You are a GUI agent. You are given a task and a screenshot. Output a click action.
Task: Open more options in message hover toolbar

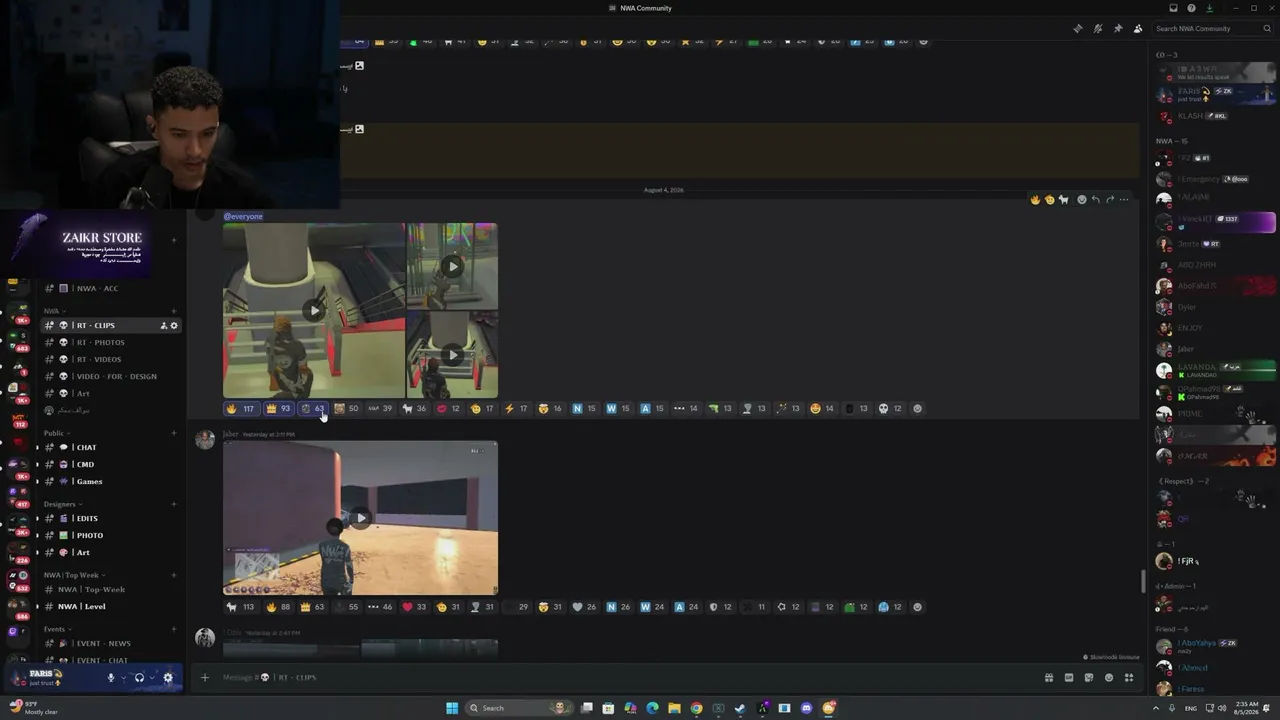[x=1124, y=200]
